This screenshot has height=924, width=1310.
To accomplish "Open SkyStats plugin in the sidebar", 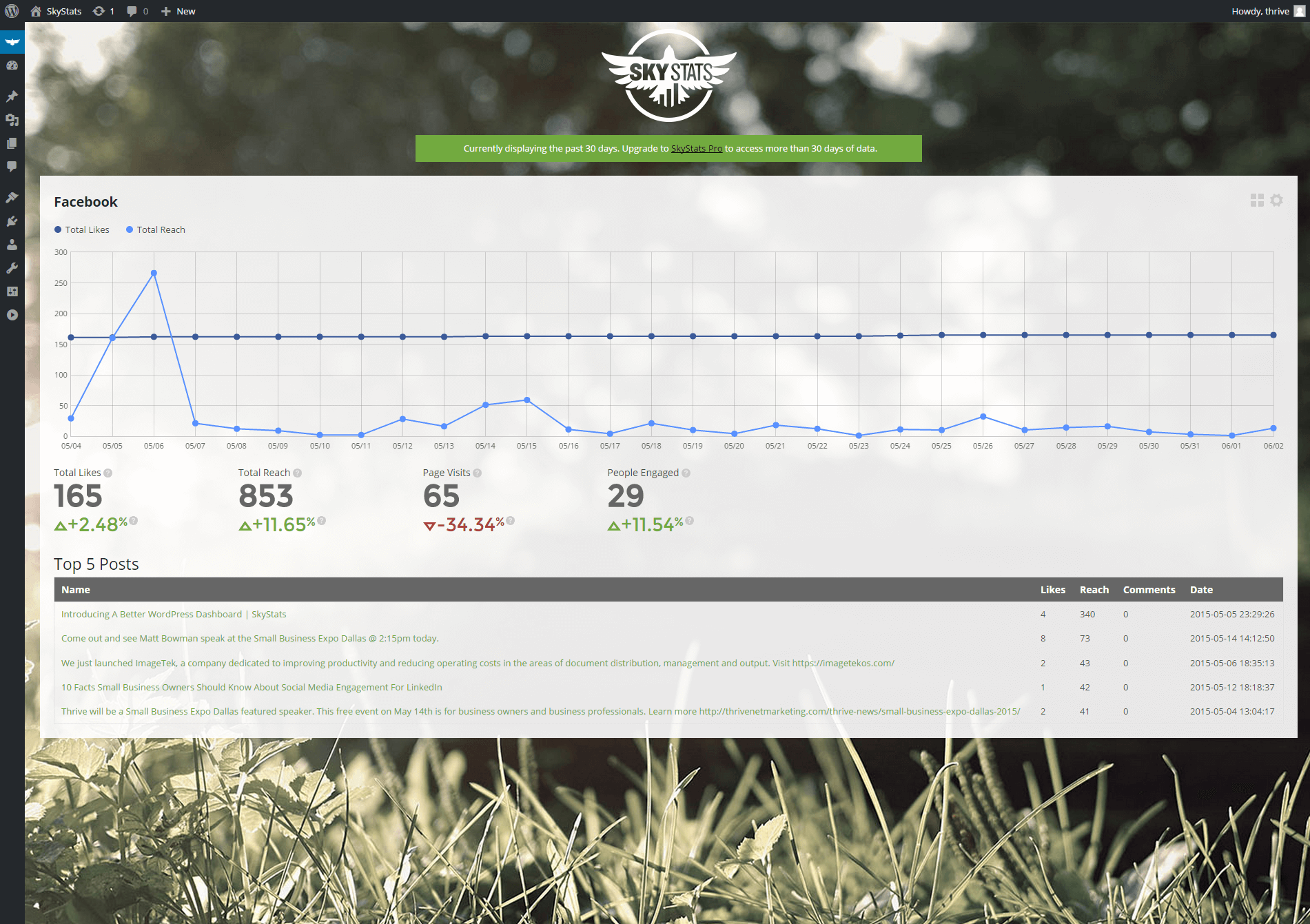I will 12,42.
